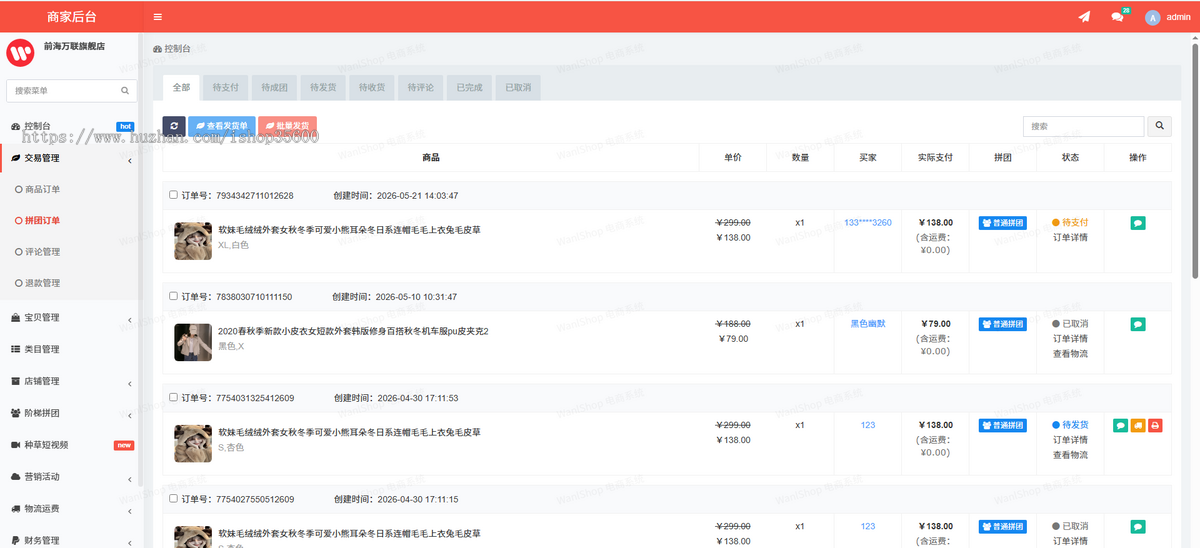
Task: Select 评论管理 submenu item
Action: [42, 252]
